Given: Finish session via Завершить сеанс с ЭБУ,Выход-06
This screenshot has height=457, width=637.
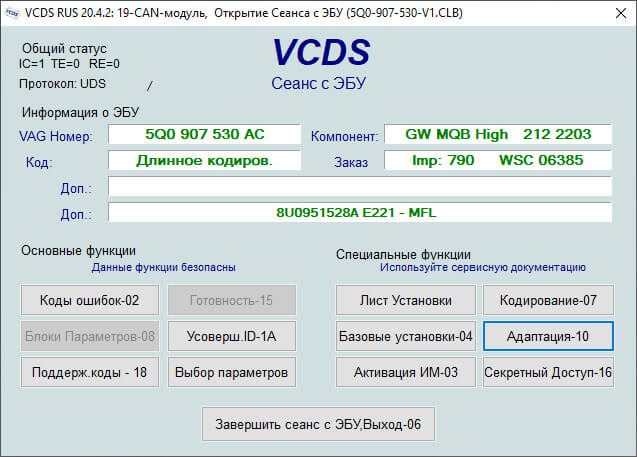Looking at the screenshot, I should pyautogui.click(x=318, y=424).
